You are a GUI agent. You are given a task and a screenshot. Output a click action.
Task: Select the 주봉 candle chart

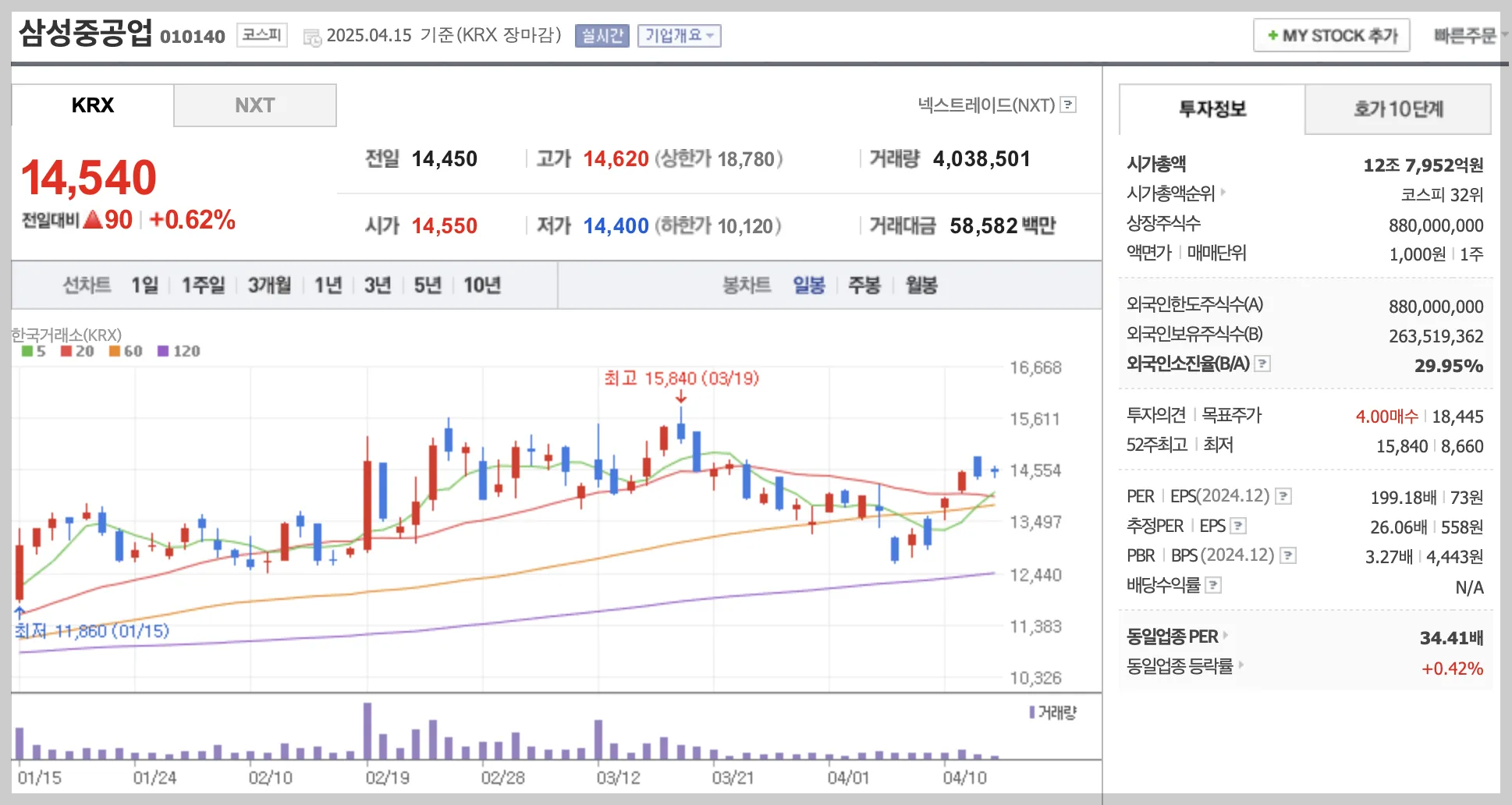[864, 285]
